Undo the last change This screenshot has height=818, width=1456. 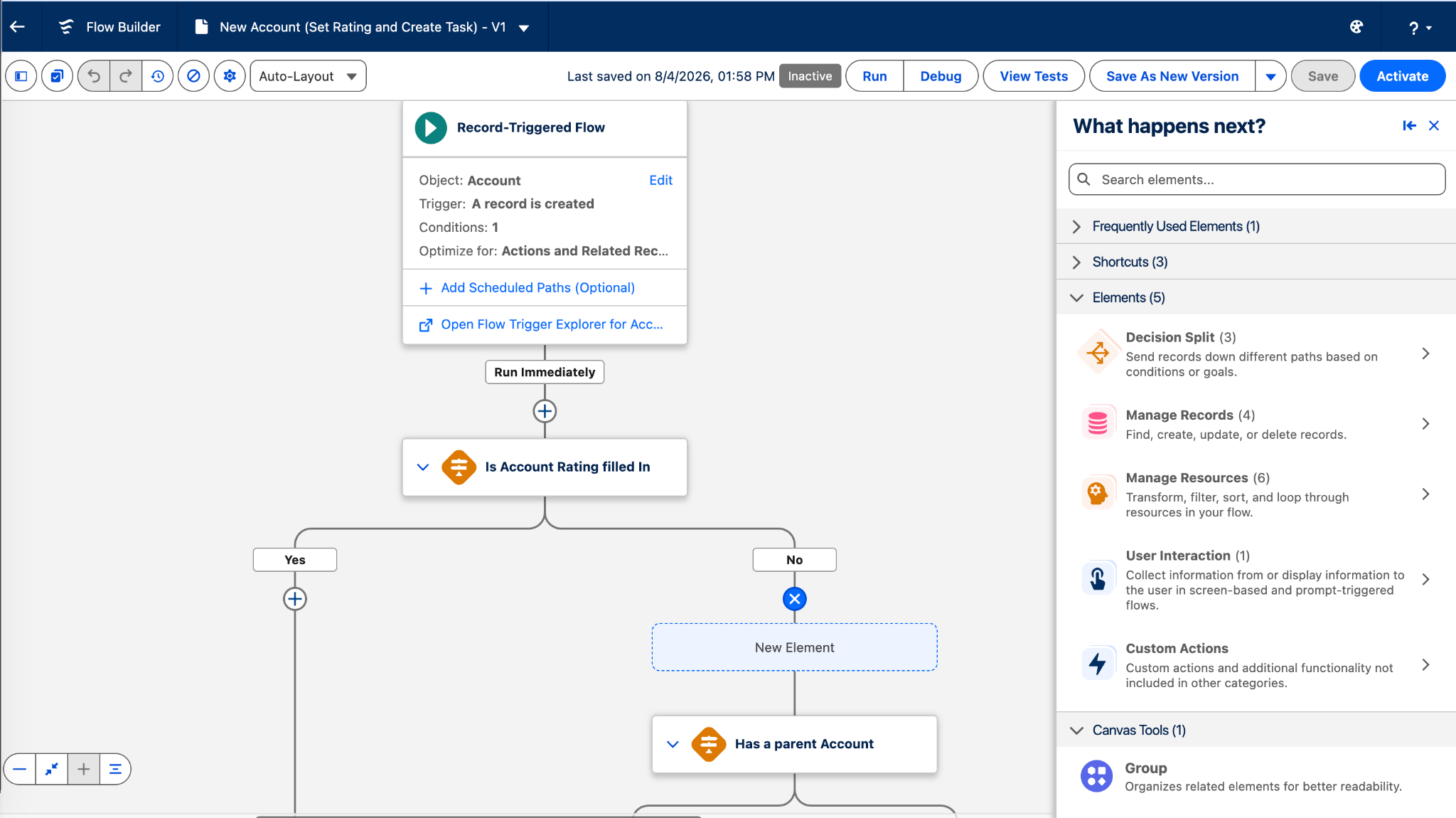(x=94, y=76)
